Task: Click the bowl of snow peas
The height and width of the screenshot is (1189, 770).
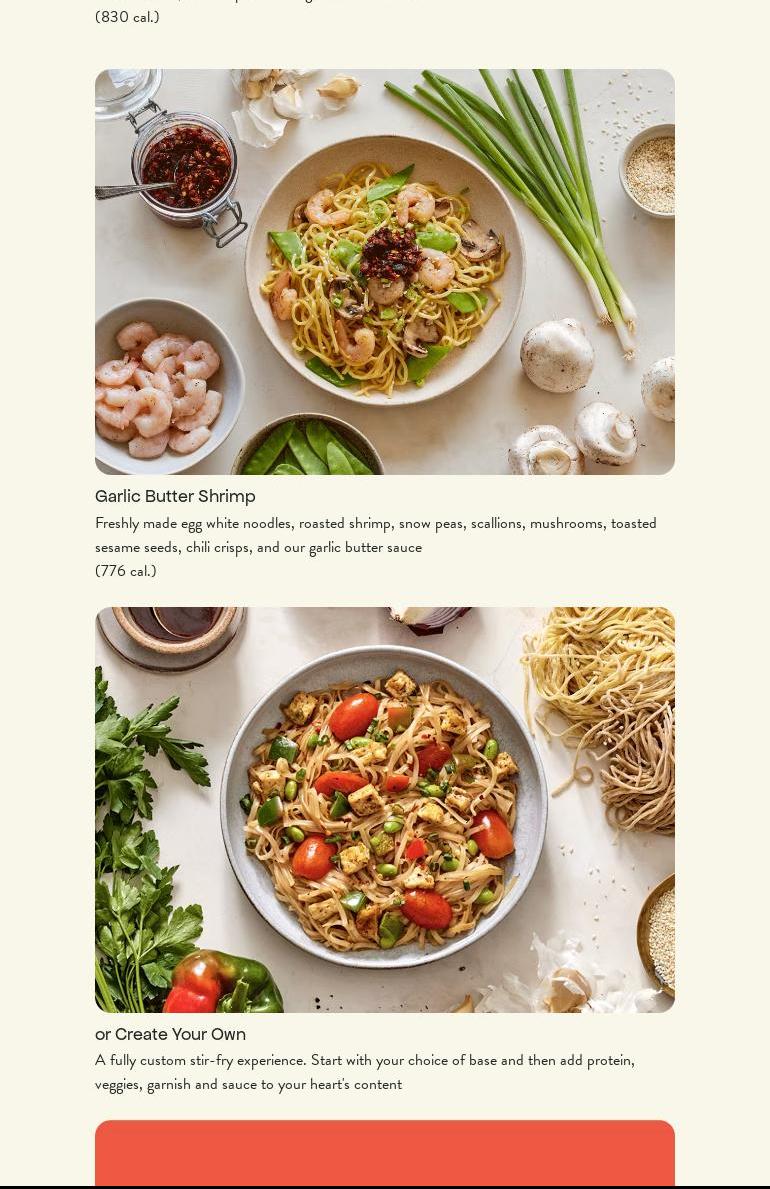Action: pyautogui.click(x=307, y=444)
